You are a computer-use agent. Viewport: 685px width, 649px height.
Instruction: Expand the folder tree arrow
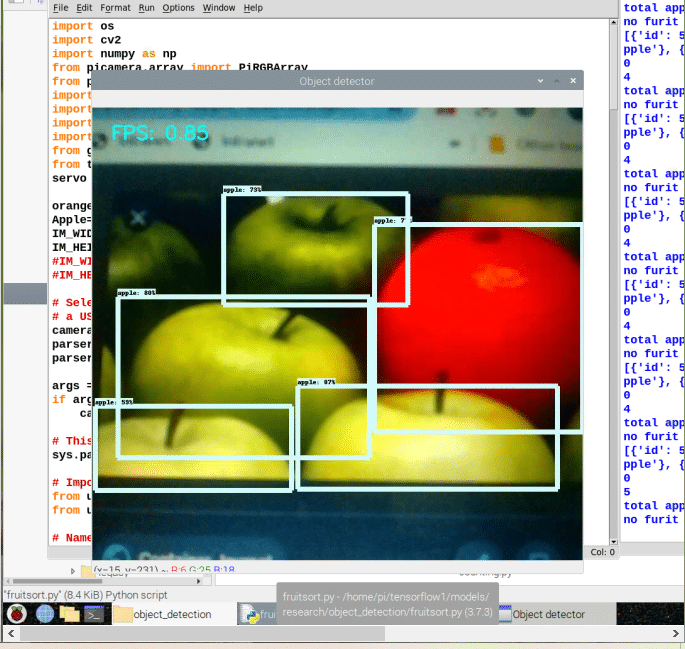click(x=72, y=571)
